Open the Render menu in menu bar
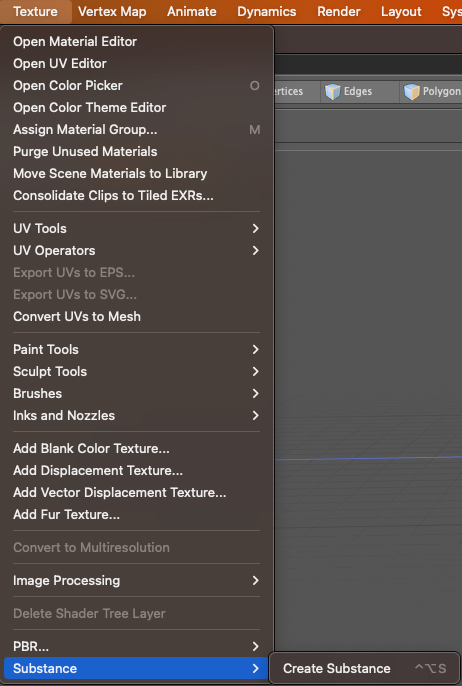This screenshot has width=462, height=686. pyautogui.click(x=339, y=11)
